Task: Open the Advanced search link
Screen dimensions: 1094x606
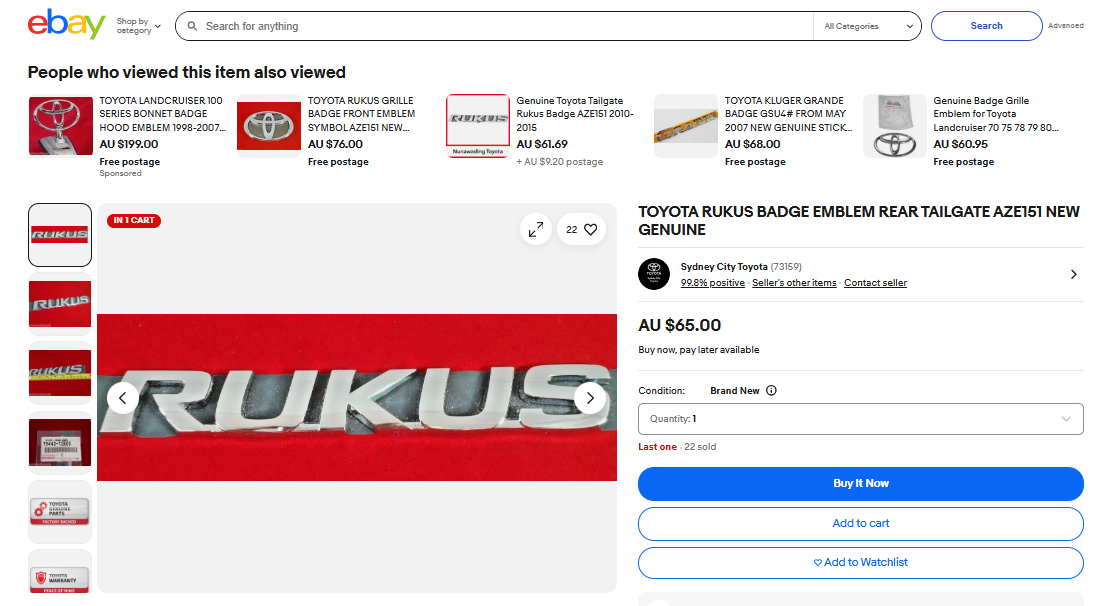Action: [x=1065, y=26]
